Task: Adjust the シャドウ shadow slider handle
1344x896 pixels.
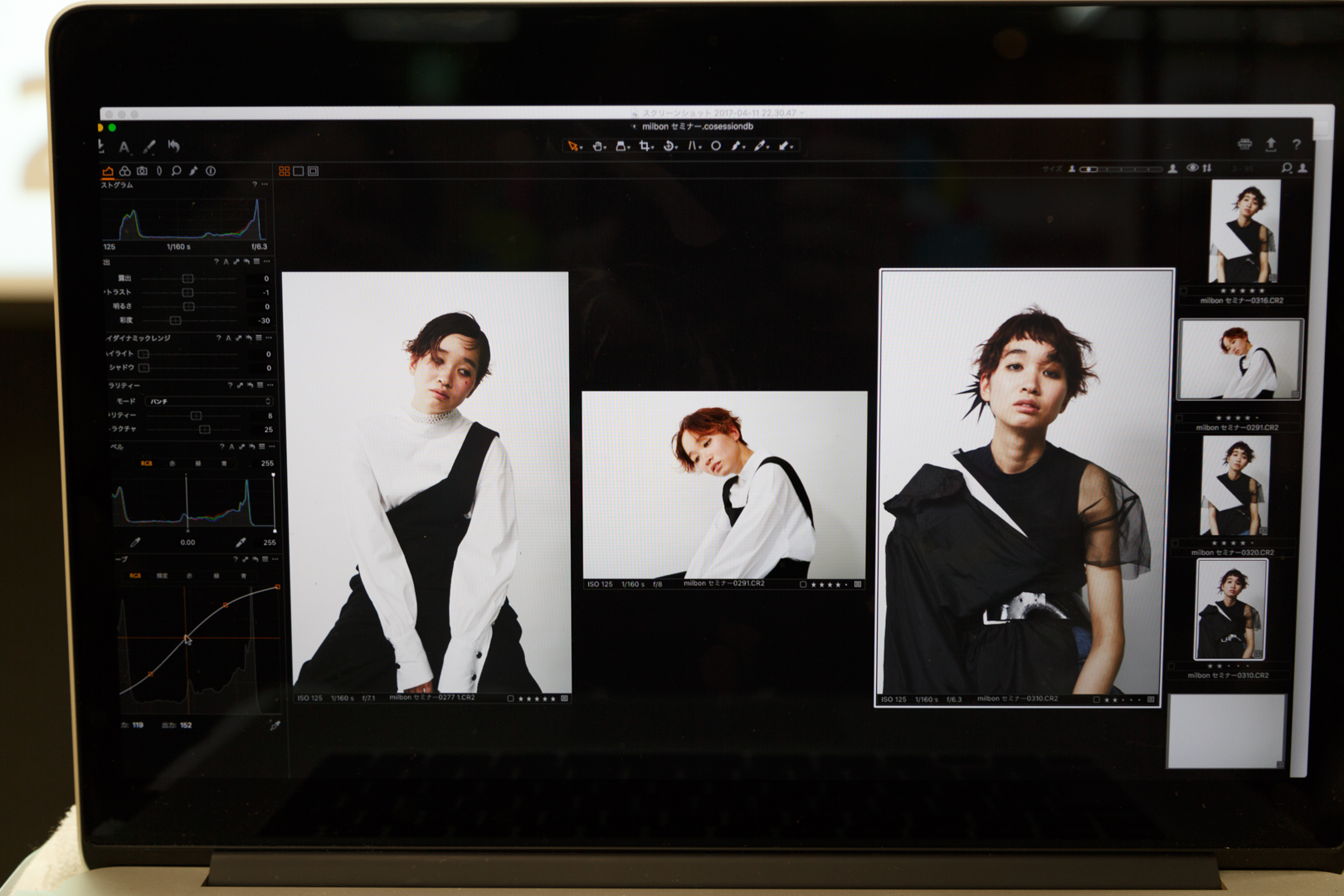Action: (x=144, y=368)
